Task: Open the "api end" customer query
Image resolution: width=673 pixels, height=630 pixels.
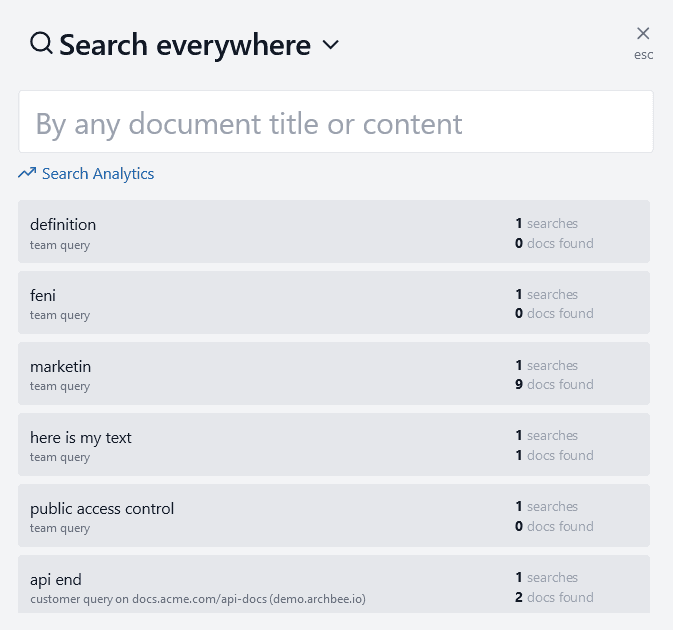Action: click(56, 579)
